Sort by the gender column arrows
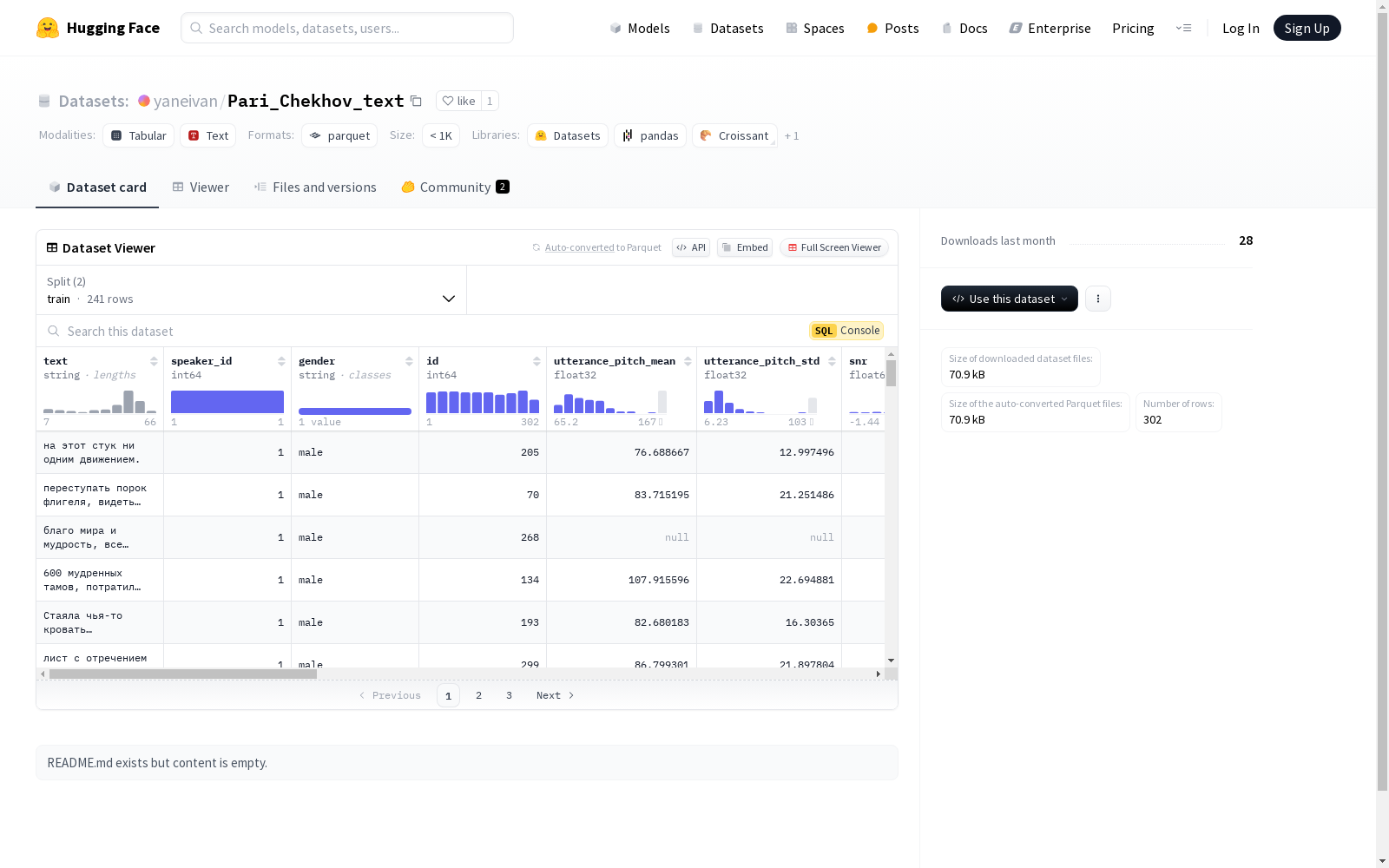Viewport: 1389px width, 868px height. click(x=409, y=361)
